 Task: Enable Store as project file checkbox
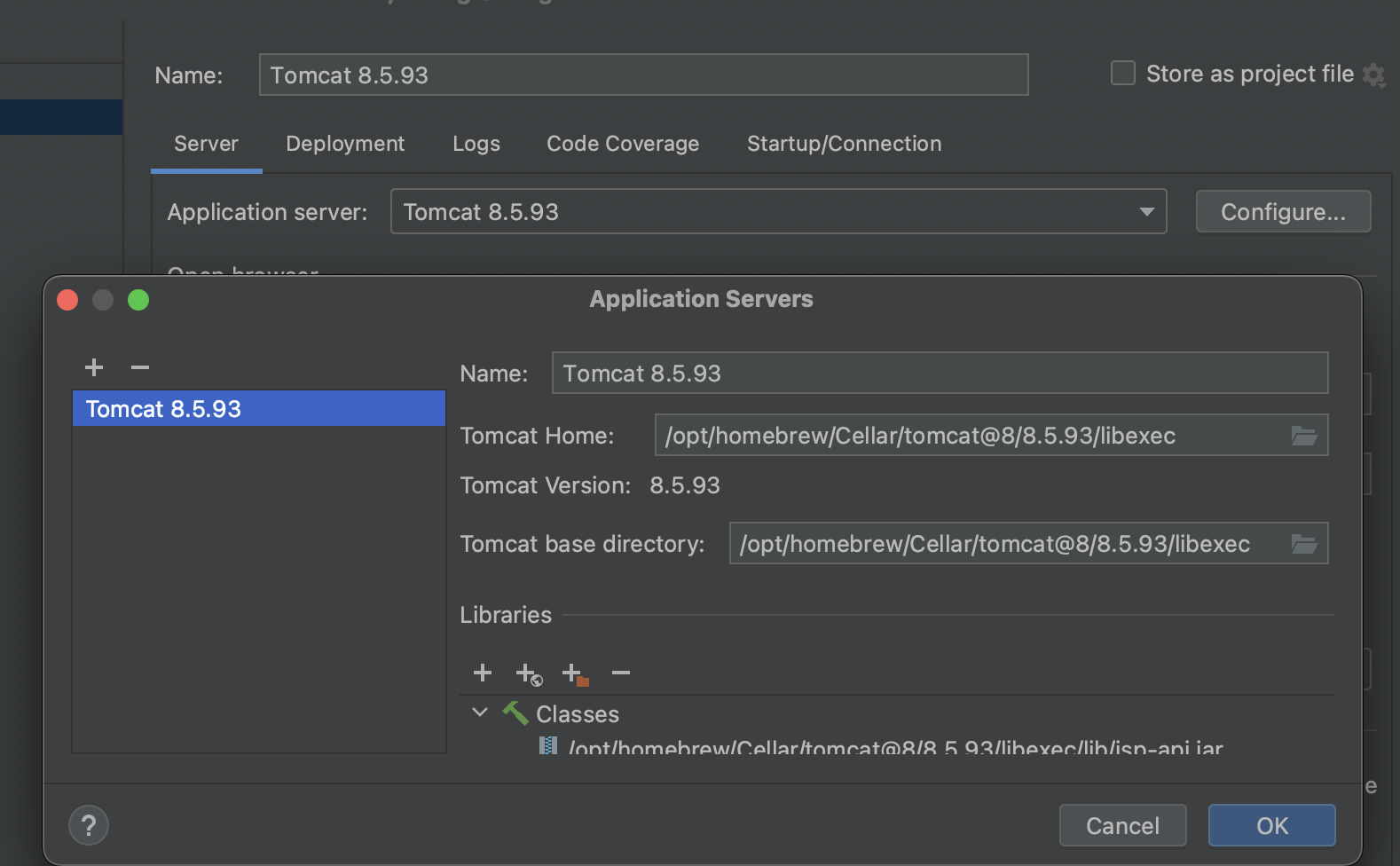click(x=1123, y=73)
